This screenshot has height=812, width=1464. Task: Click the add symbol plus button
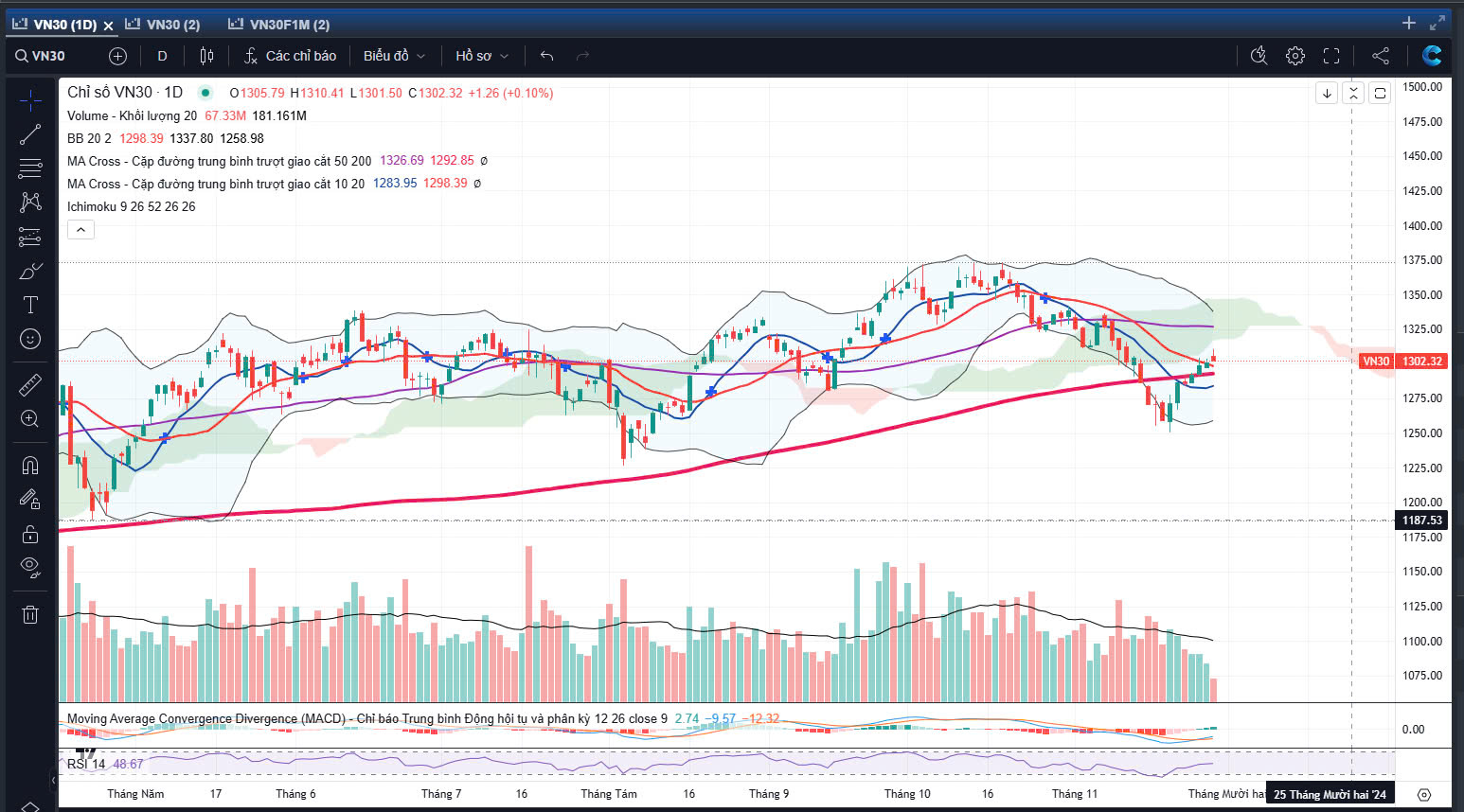click(117, 56)
